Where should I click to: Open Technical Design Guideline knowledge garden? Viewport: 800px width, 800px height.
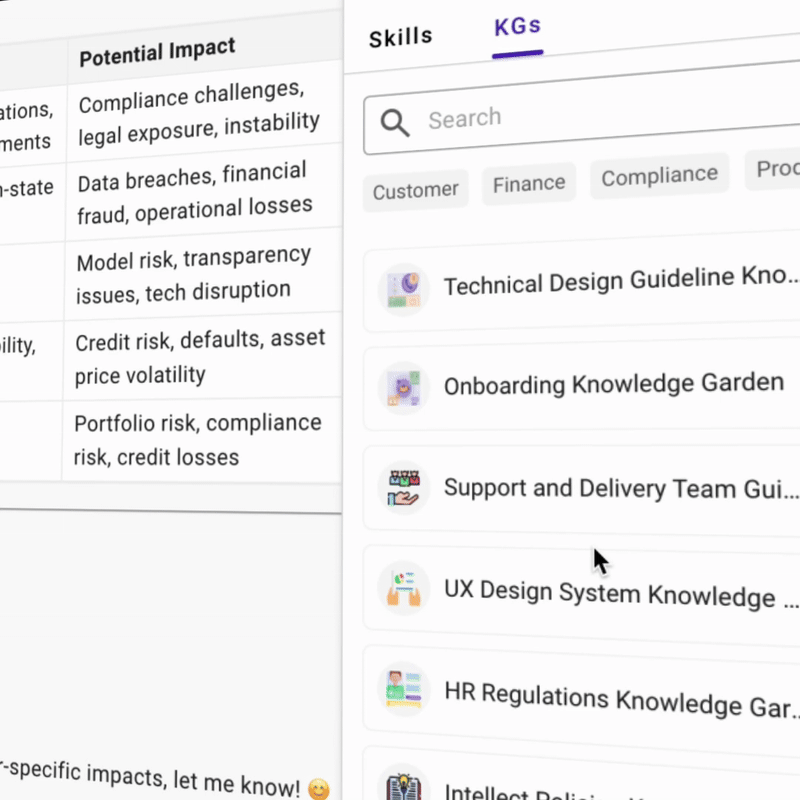(x=620, y=282)
